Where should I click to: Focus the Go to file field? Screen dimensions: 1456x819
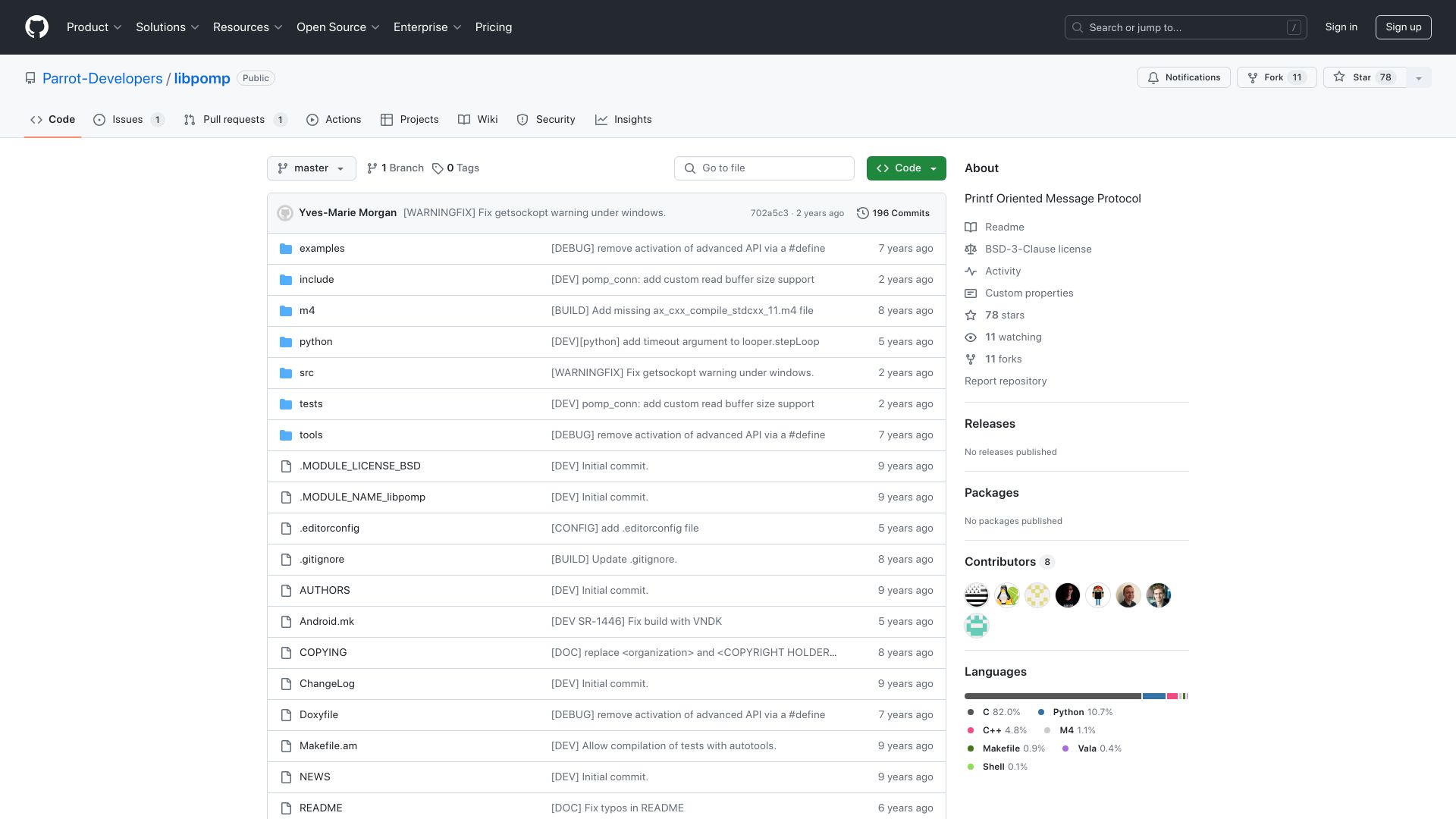[x=764, y=168]
